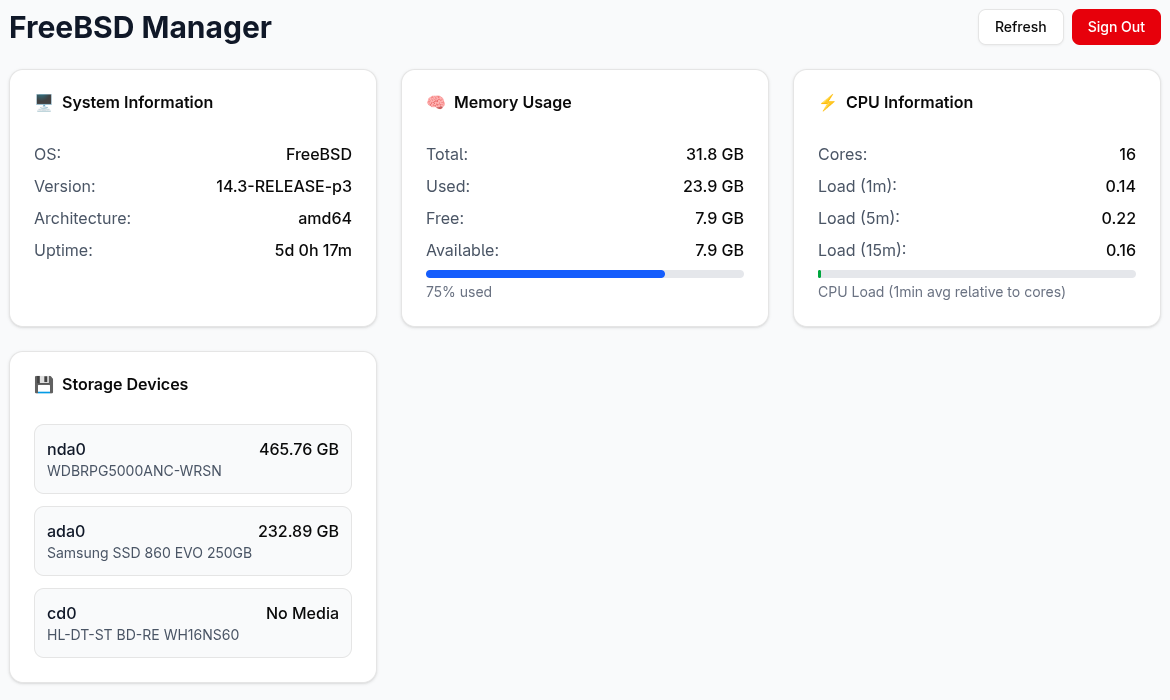Click the computer icon beside System Information
Screen dimensions: 1170x700
point(43,102)
